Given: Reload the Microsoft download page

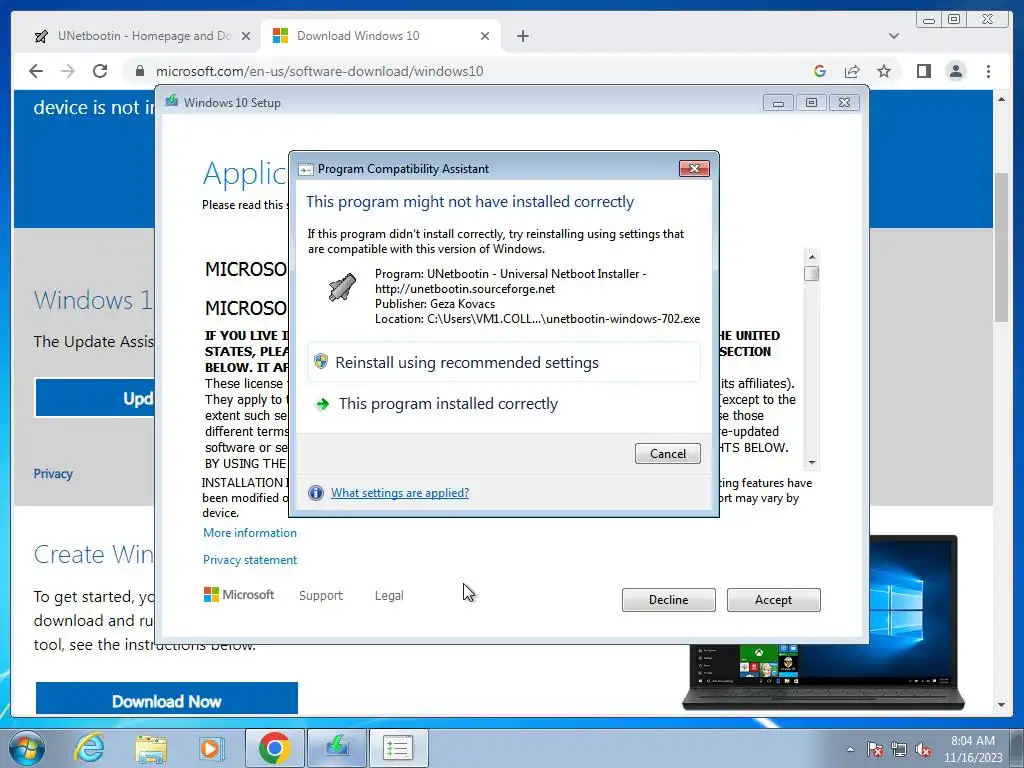Looking at the screenshot, I should pos(100,71).
